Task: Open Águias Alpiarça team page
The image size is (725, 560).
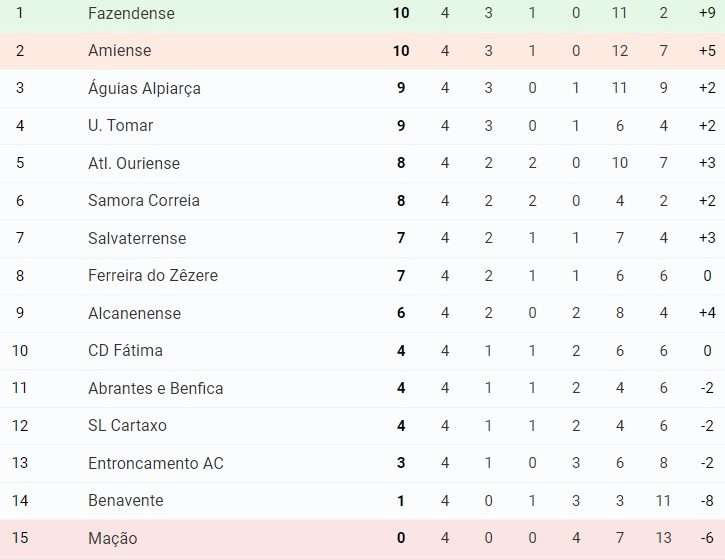Action: [x=144, y=88]
